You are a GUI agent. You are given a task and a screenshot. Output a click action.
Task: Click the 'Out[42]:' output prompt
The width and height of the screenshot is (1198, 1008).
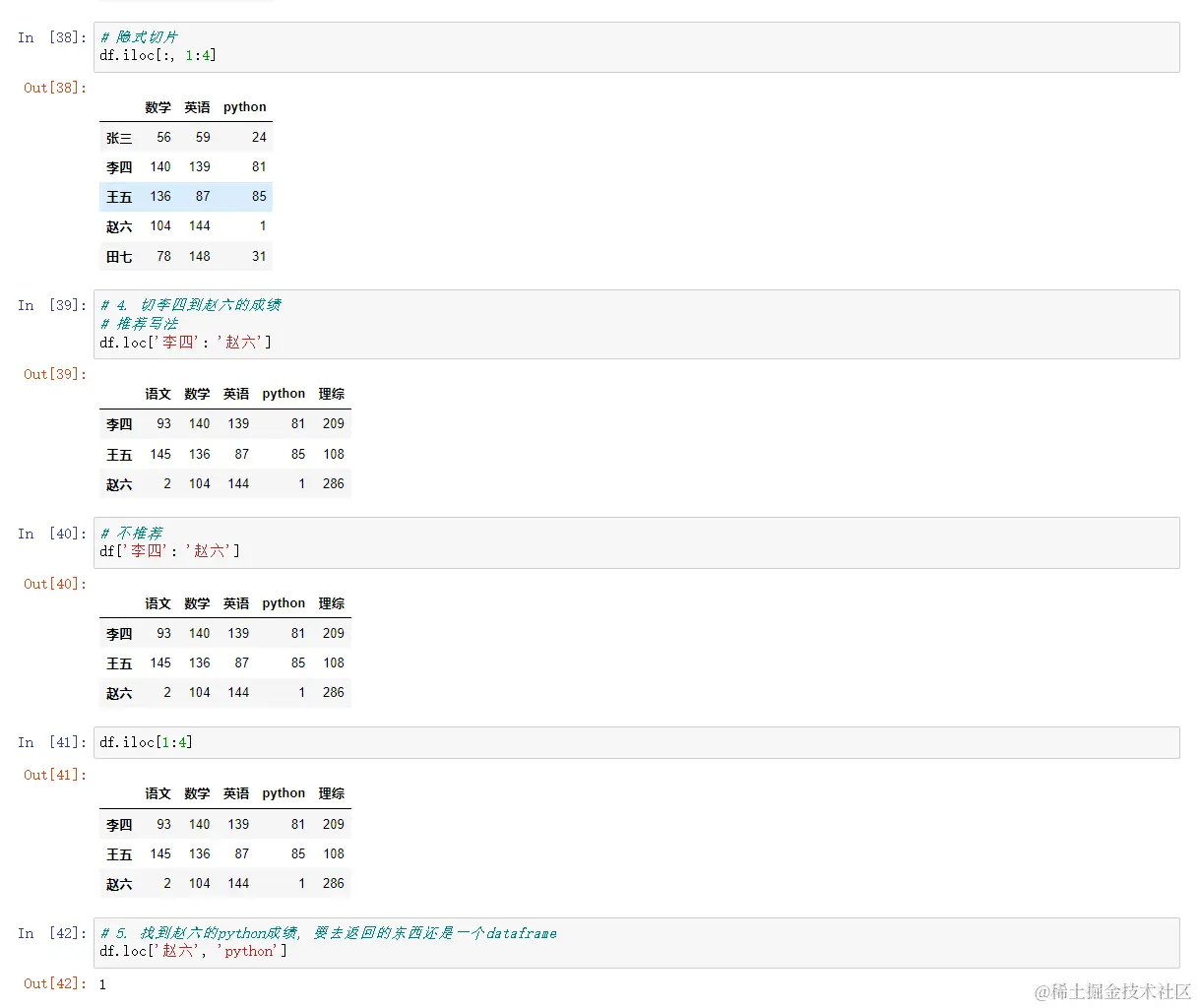pyautogui.click(x=55, y=983)
